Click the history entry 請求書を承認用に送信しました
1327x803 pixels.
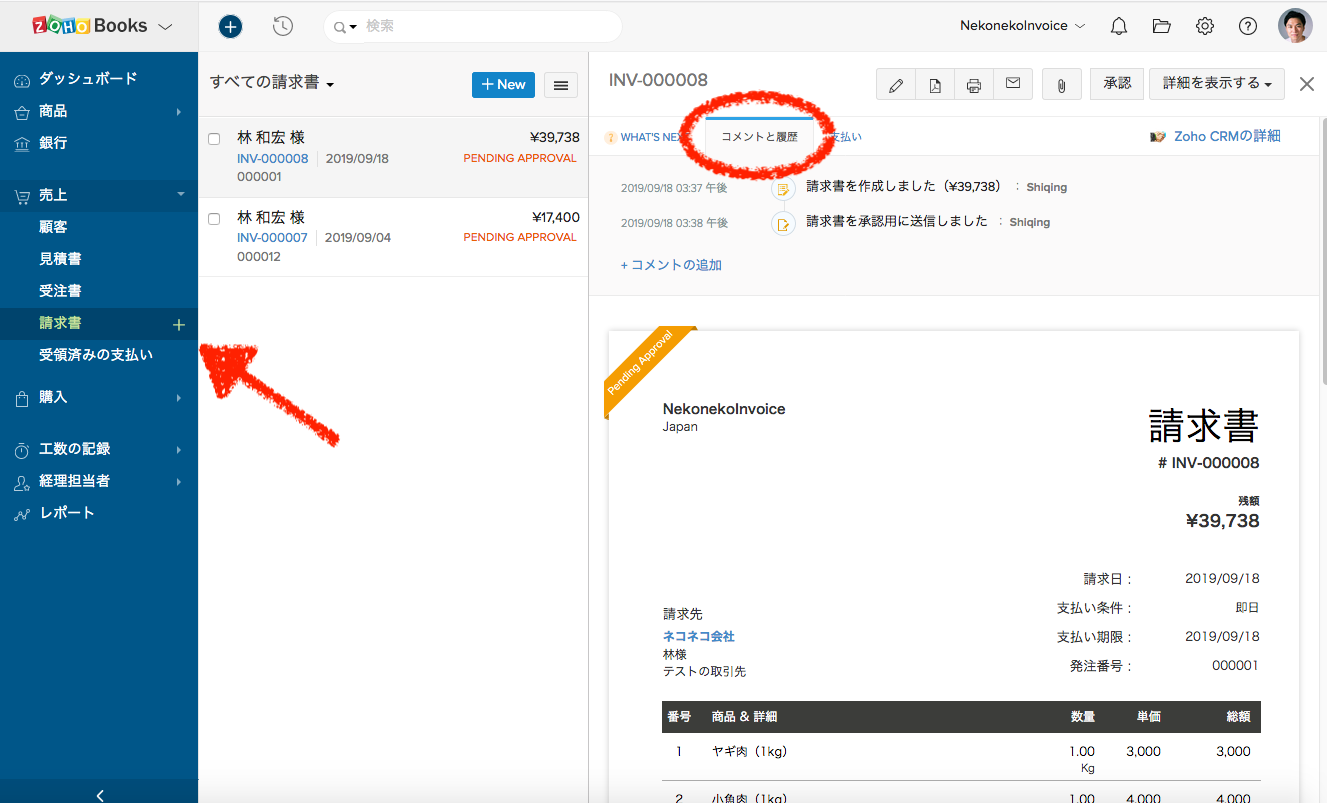coord(897,222)
